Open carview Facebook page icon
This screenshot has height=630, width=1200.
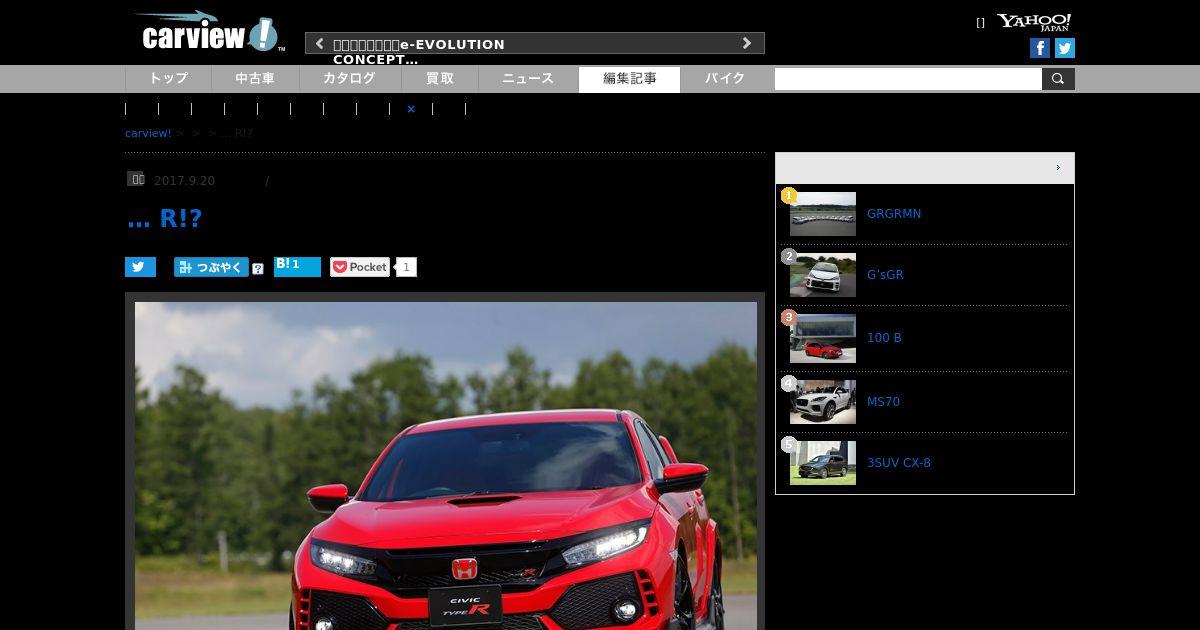(1040, 48)
